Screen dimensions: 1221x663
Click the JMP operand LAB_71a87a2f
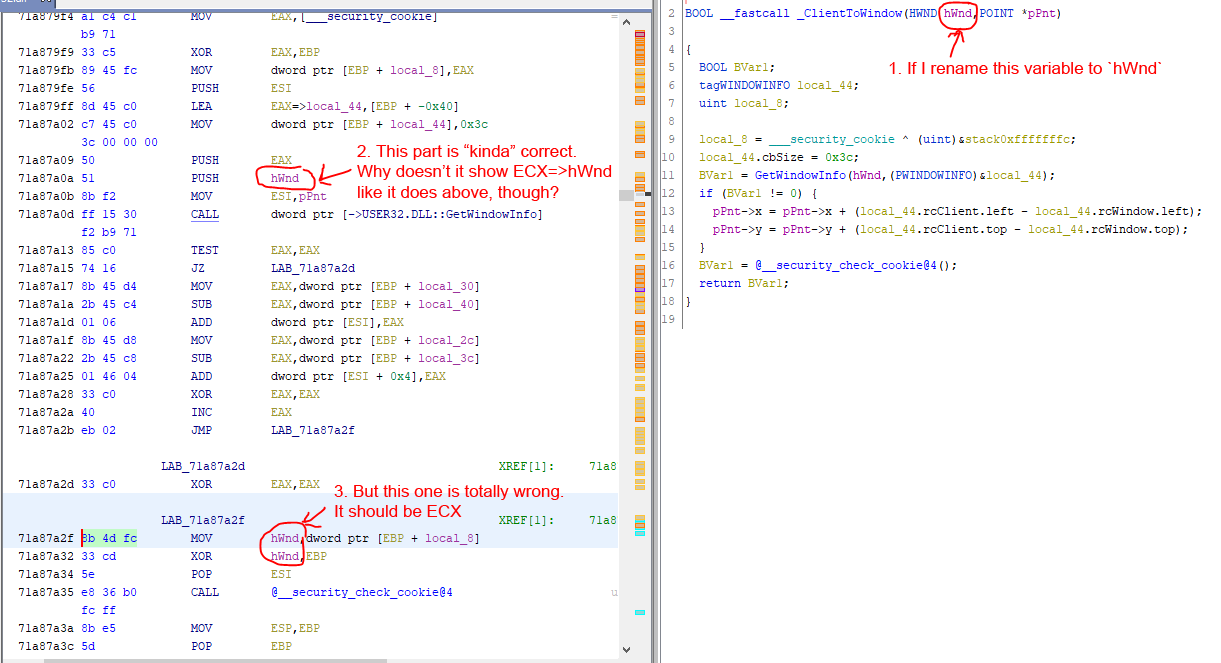[314, 430]
